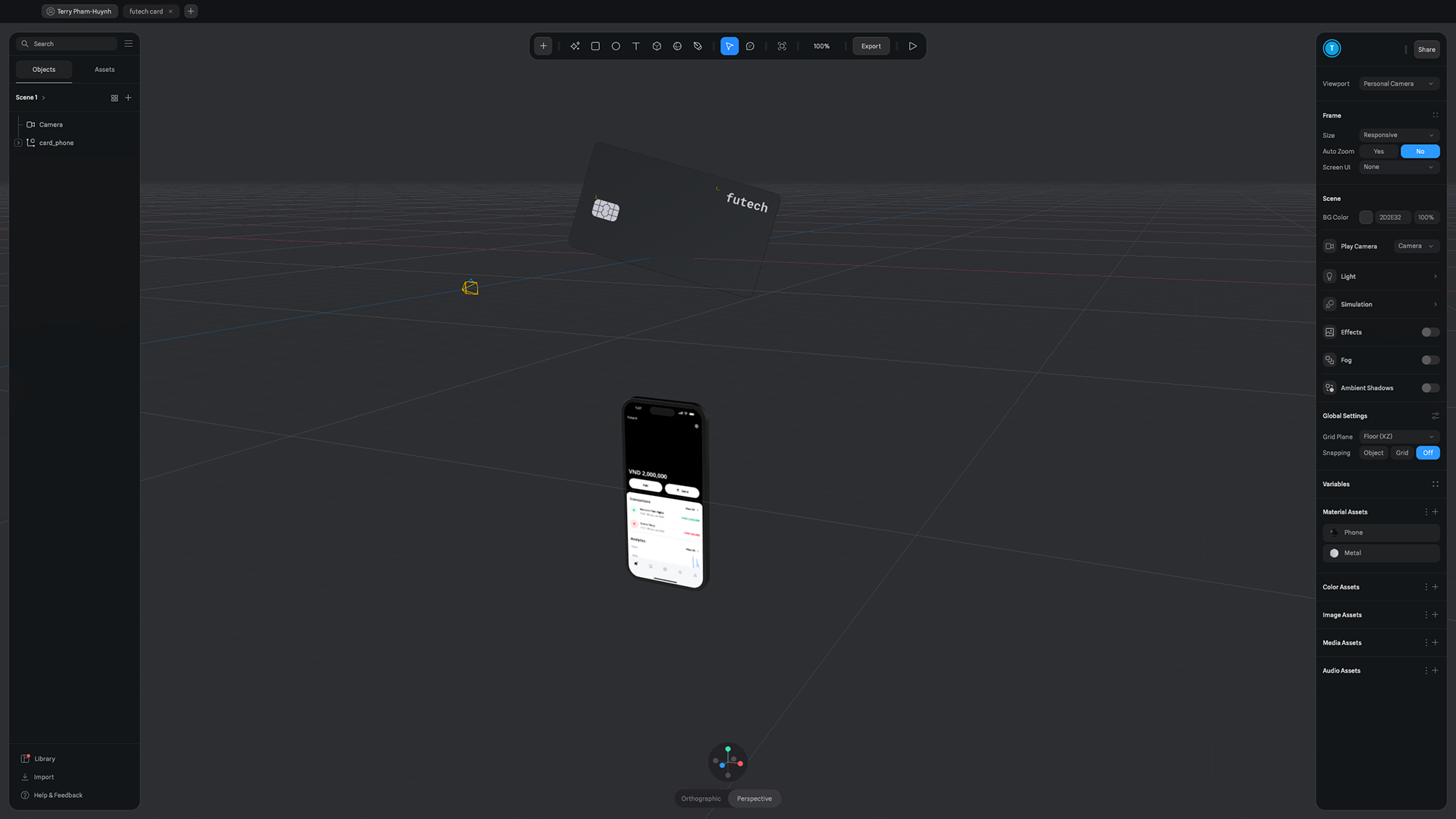Expand the card_phone tree item

click(x=18, y=143)
